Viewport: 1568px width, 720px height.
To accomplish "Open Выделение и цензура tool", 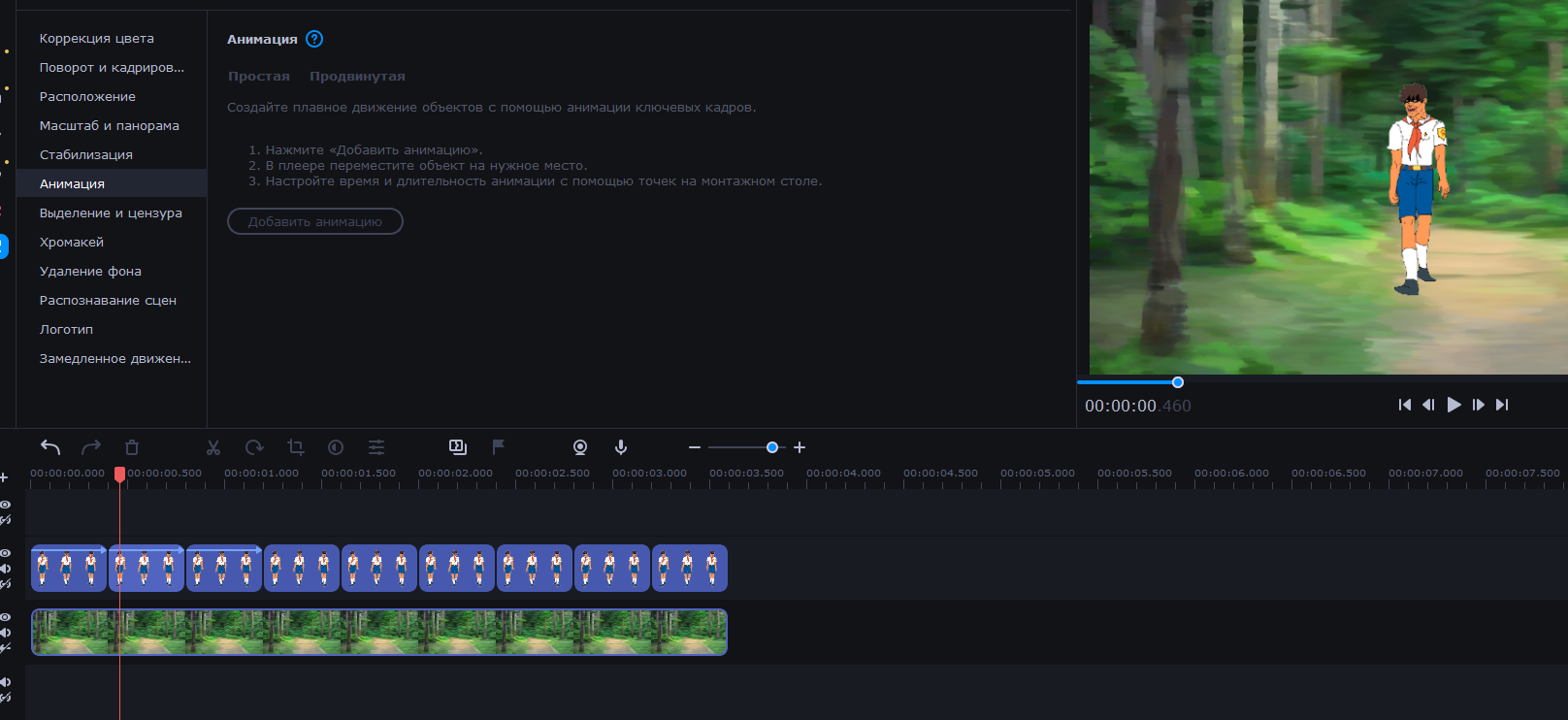I will pyautogui.click(x=112, y=213).
